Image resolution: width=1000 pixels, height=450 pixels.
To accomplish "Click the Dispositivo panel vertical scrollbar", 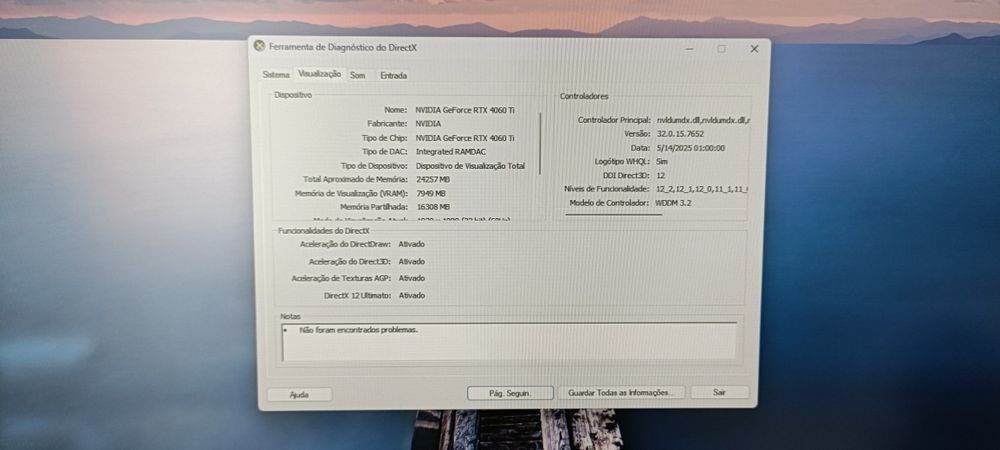I will pos(540,143).
